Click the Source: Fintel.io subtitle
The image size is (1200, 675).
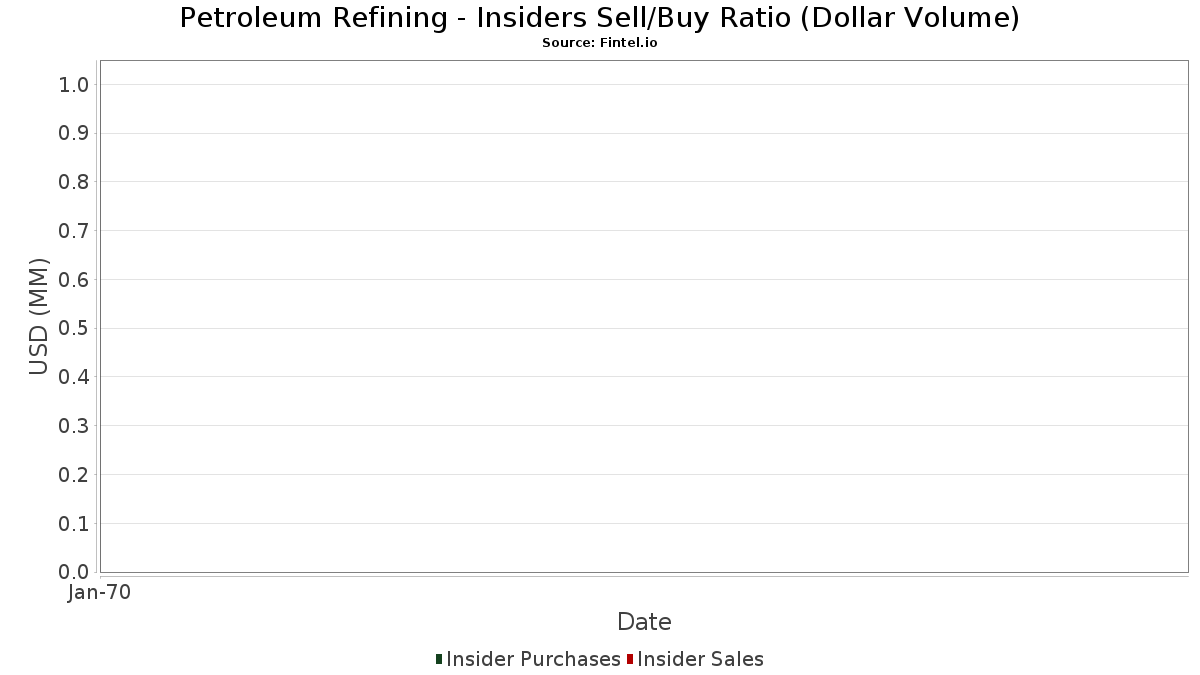pyautogui.click(x=600, y=43)
